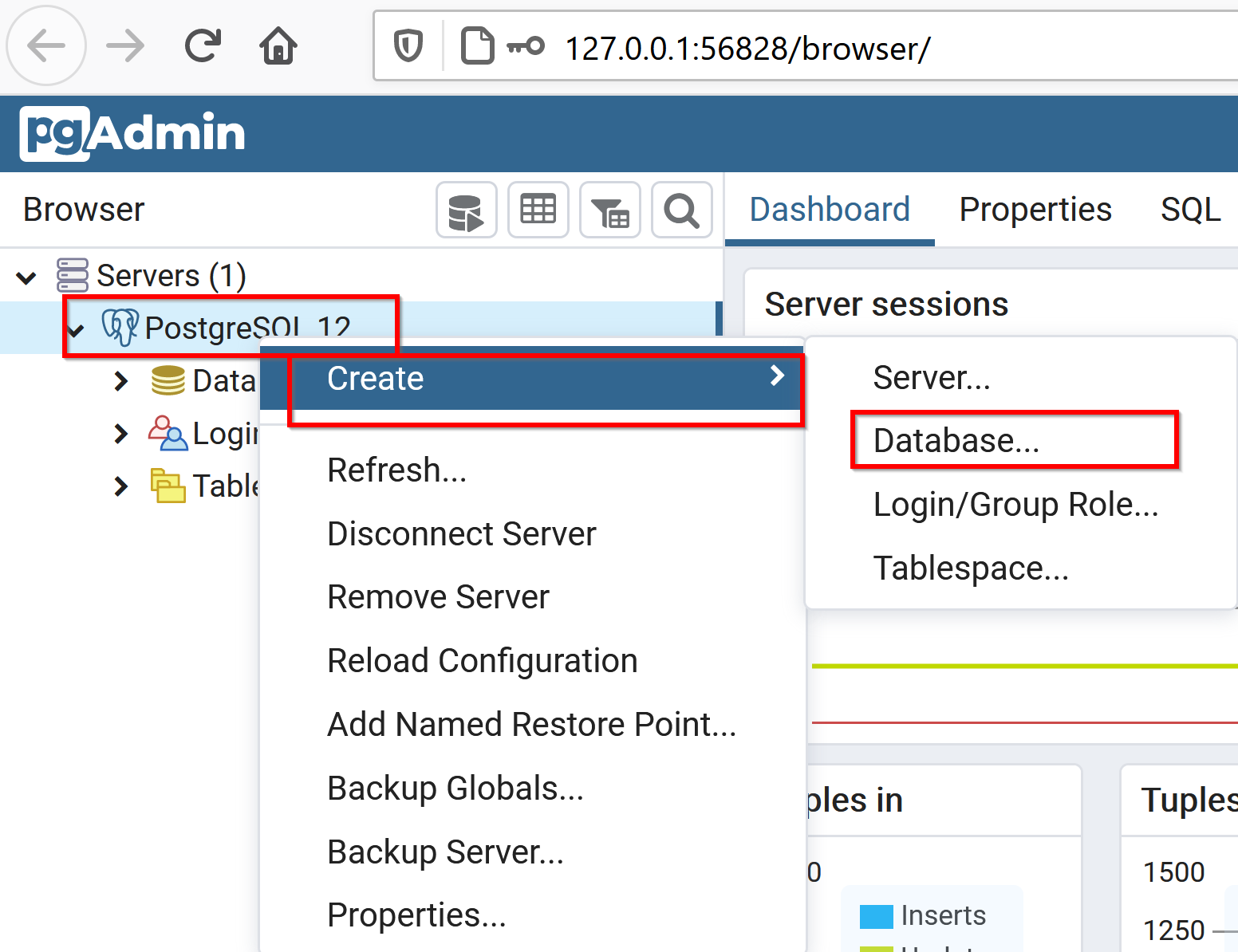1238x952 pixels.
Task: Open the View Data table icon
Action: (x=538, y=210)
